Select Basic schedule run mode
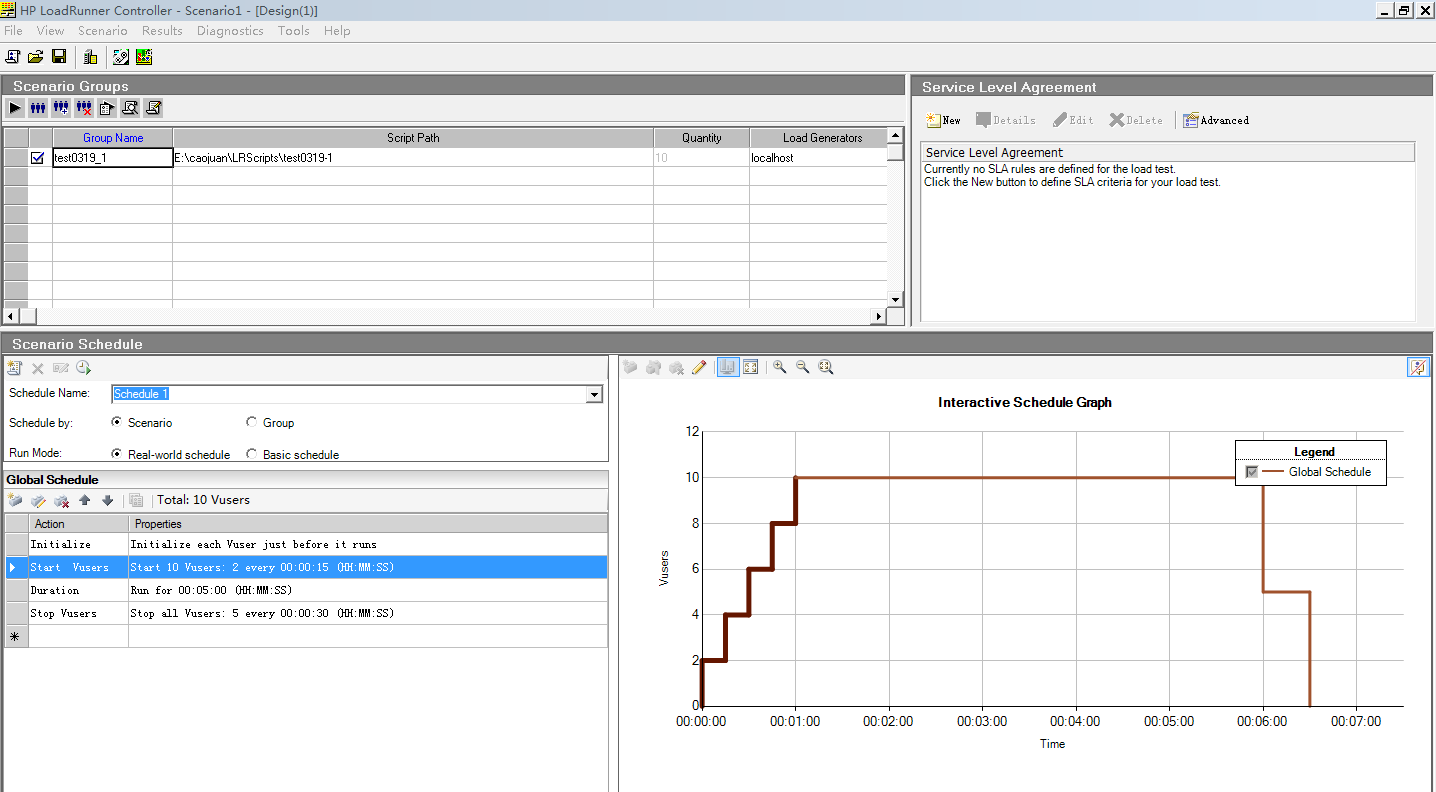The height and width of the screenshot is (792, 1436). pos(252,454)
